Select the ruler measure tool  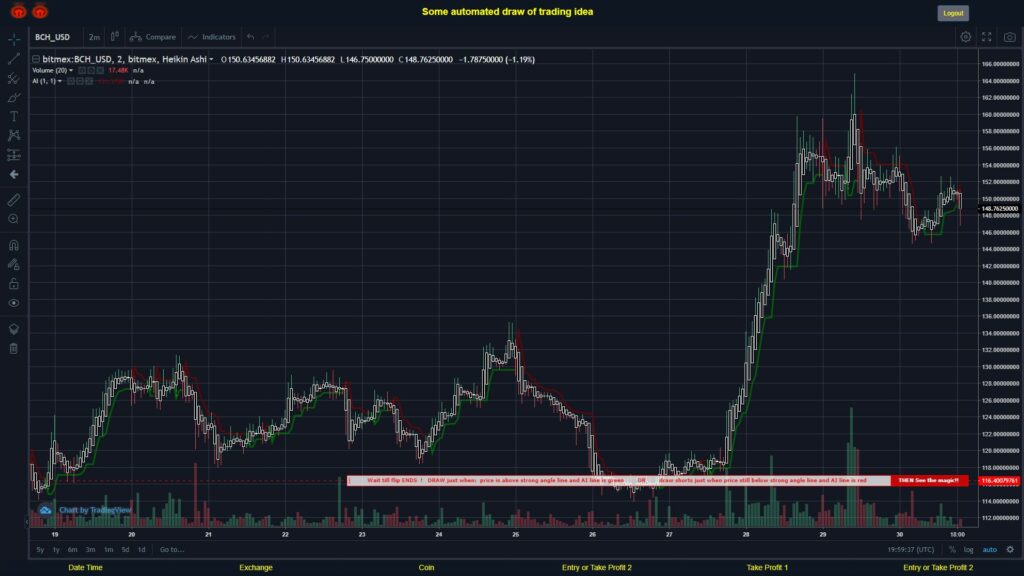tap(14, 200)
